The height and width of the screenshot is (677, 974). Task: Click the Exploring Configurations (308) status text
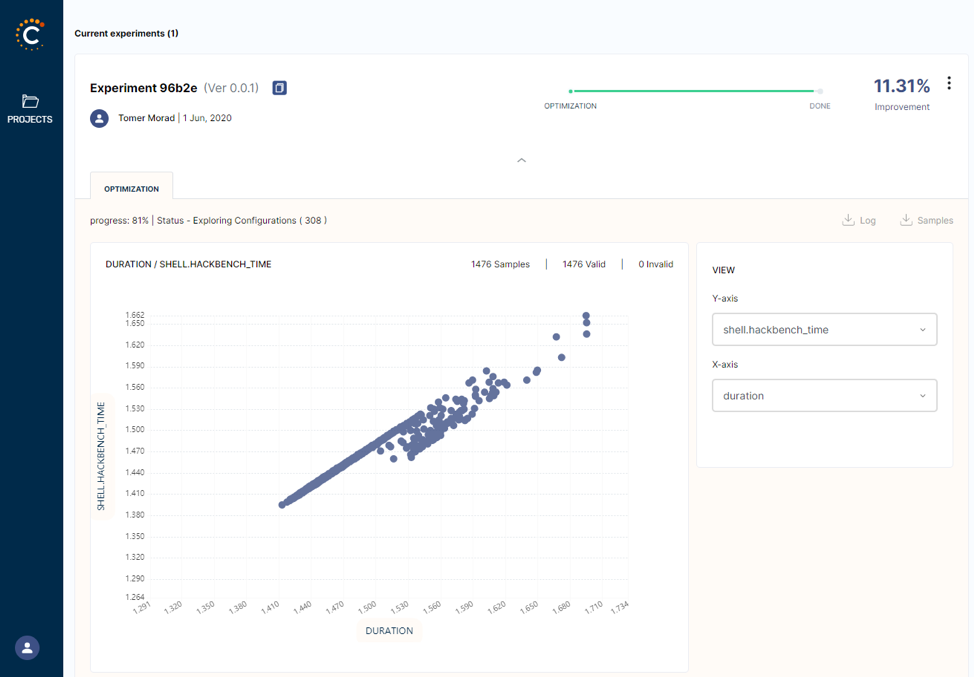coord(260,220)
